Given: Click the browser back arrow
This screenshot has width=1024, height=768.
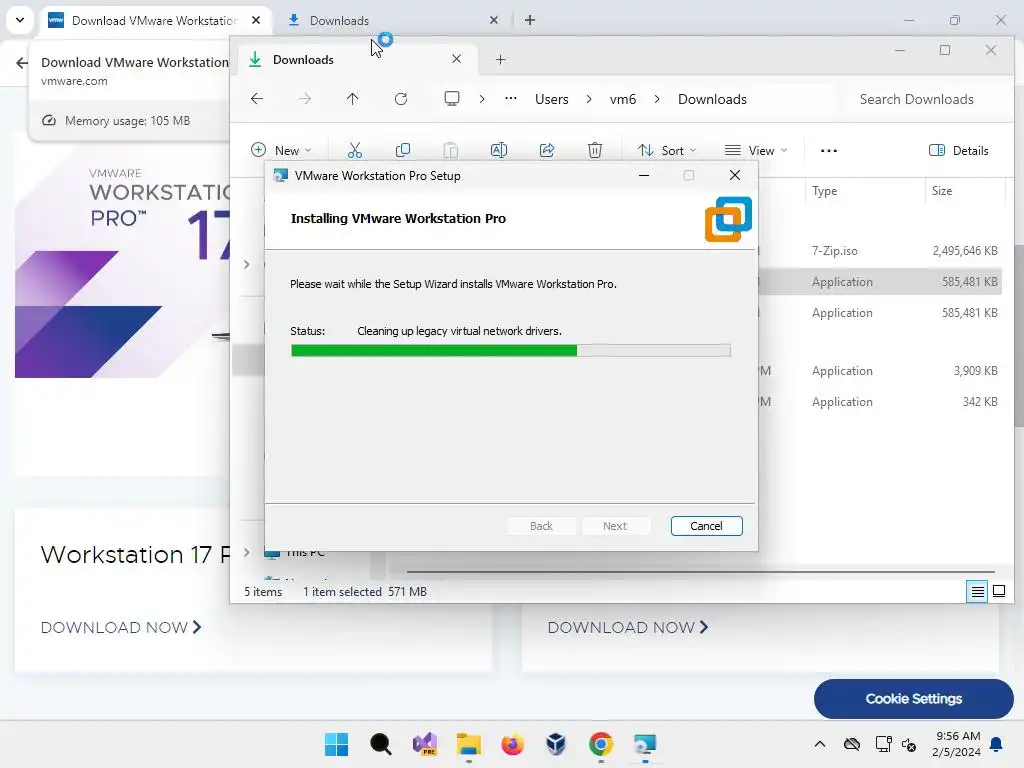Looking at the screenshot, I should click(22, 63).
